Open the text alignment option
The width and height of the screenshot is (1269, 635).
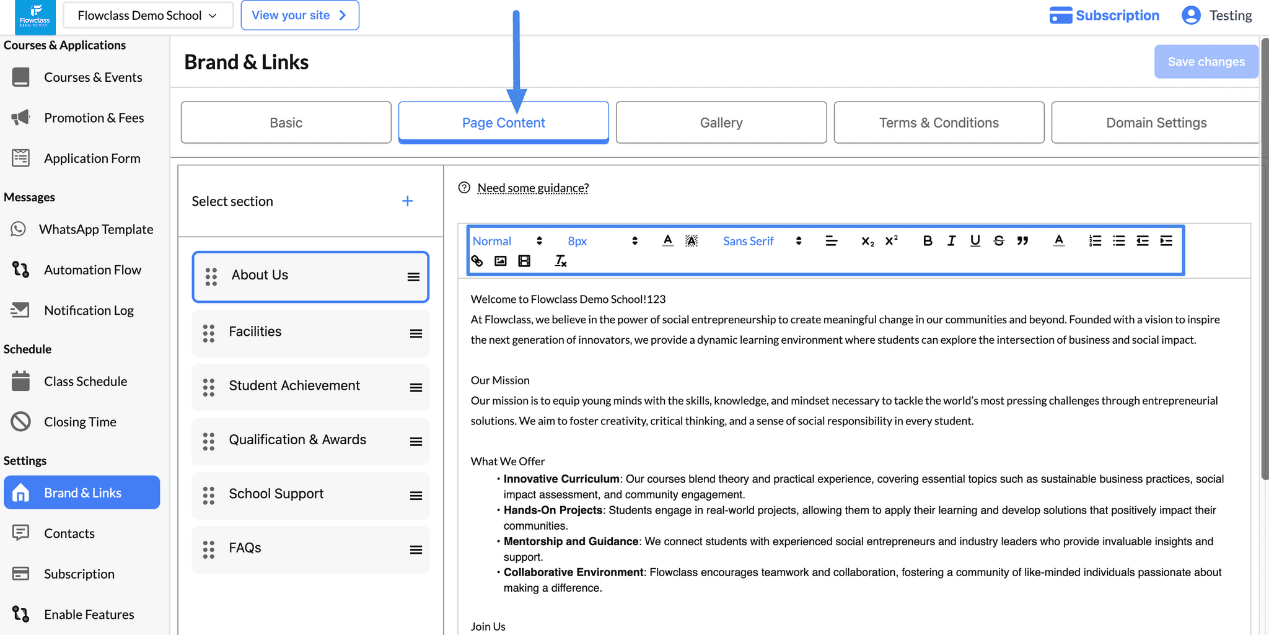(831, 241)
